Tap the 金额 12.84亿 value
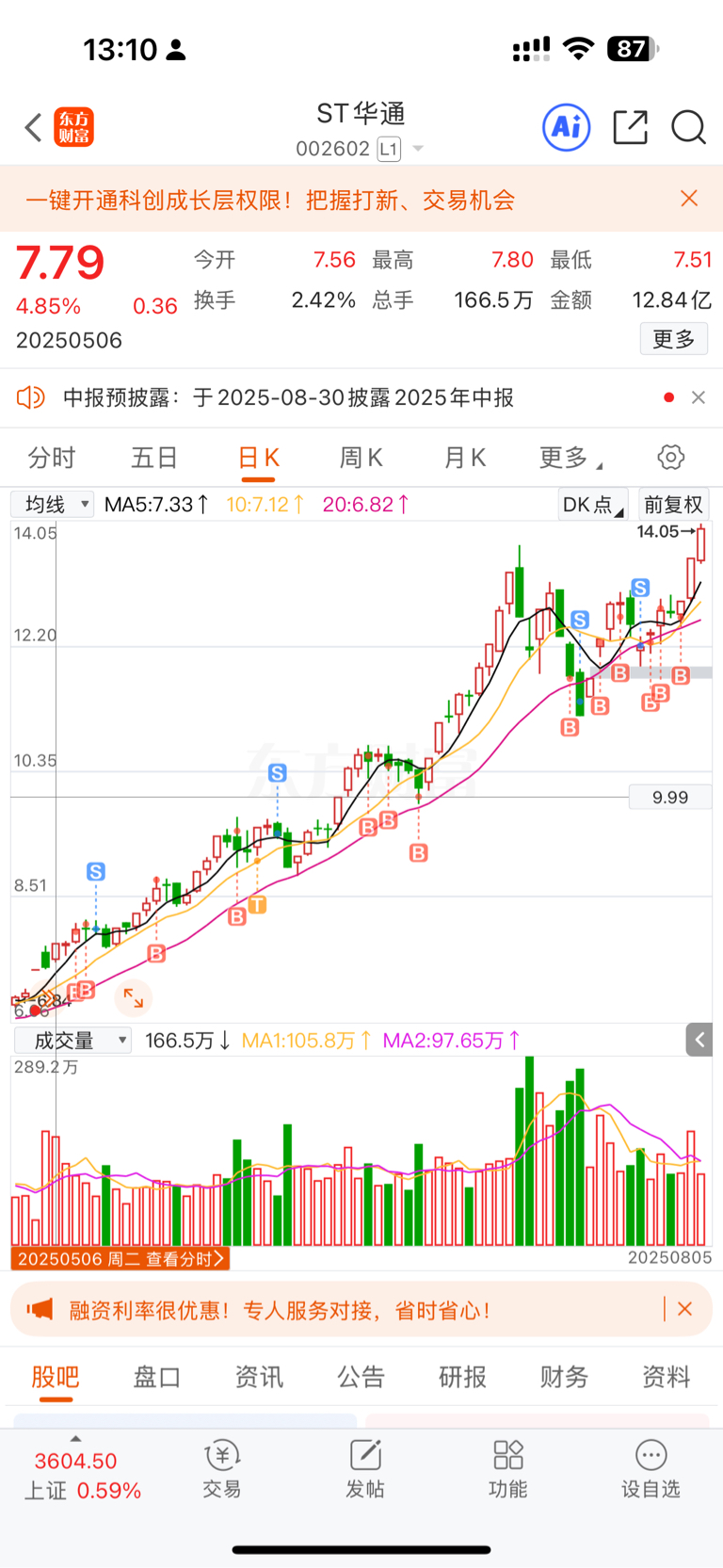 [x=671, y=300]
